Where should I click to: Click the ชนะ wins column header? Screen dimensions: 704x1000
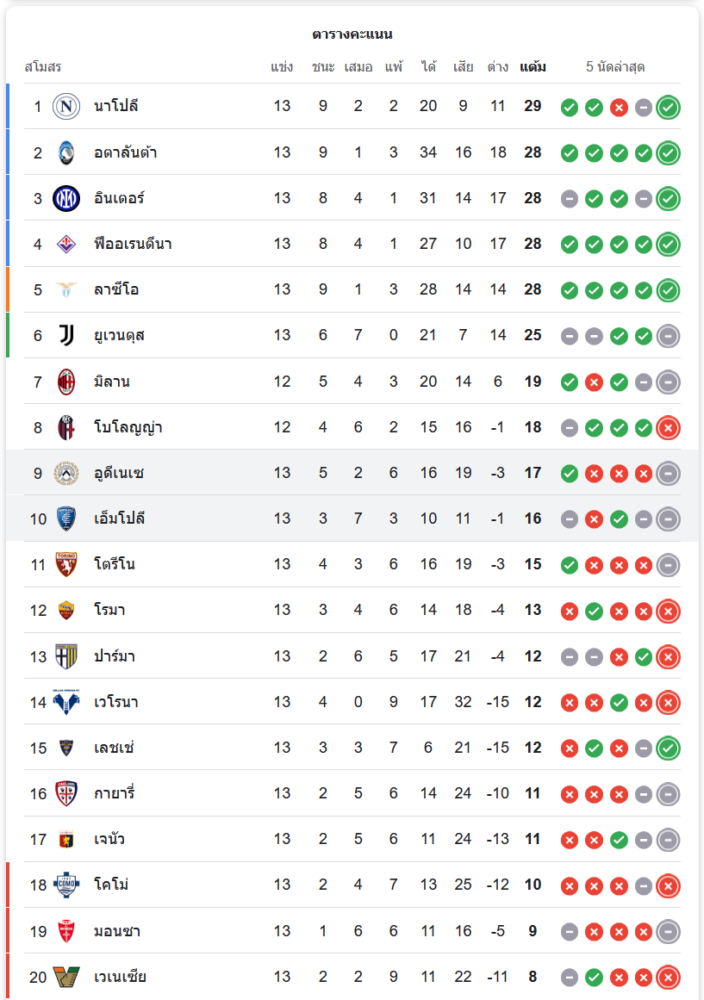[323, 67]
